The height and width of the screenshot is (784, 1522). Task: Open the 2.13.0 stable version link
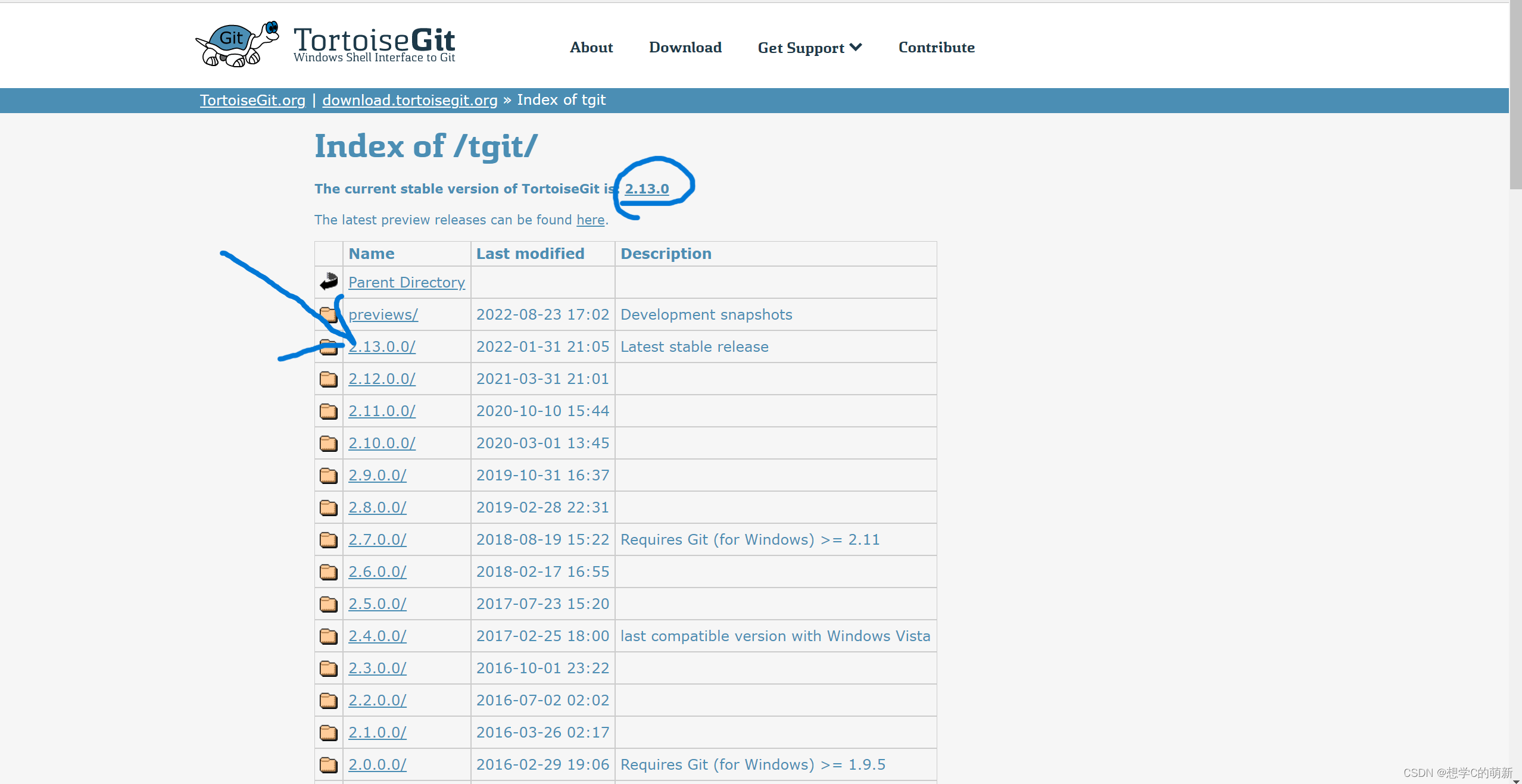[x=647, y=189]
